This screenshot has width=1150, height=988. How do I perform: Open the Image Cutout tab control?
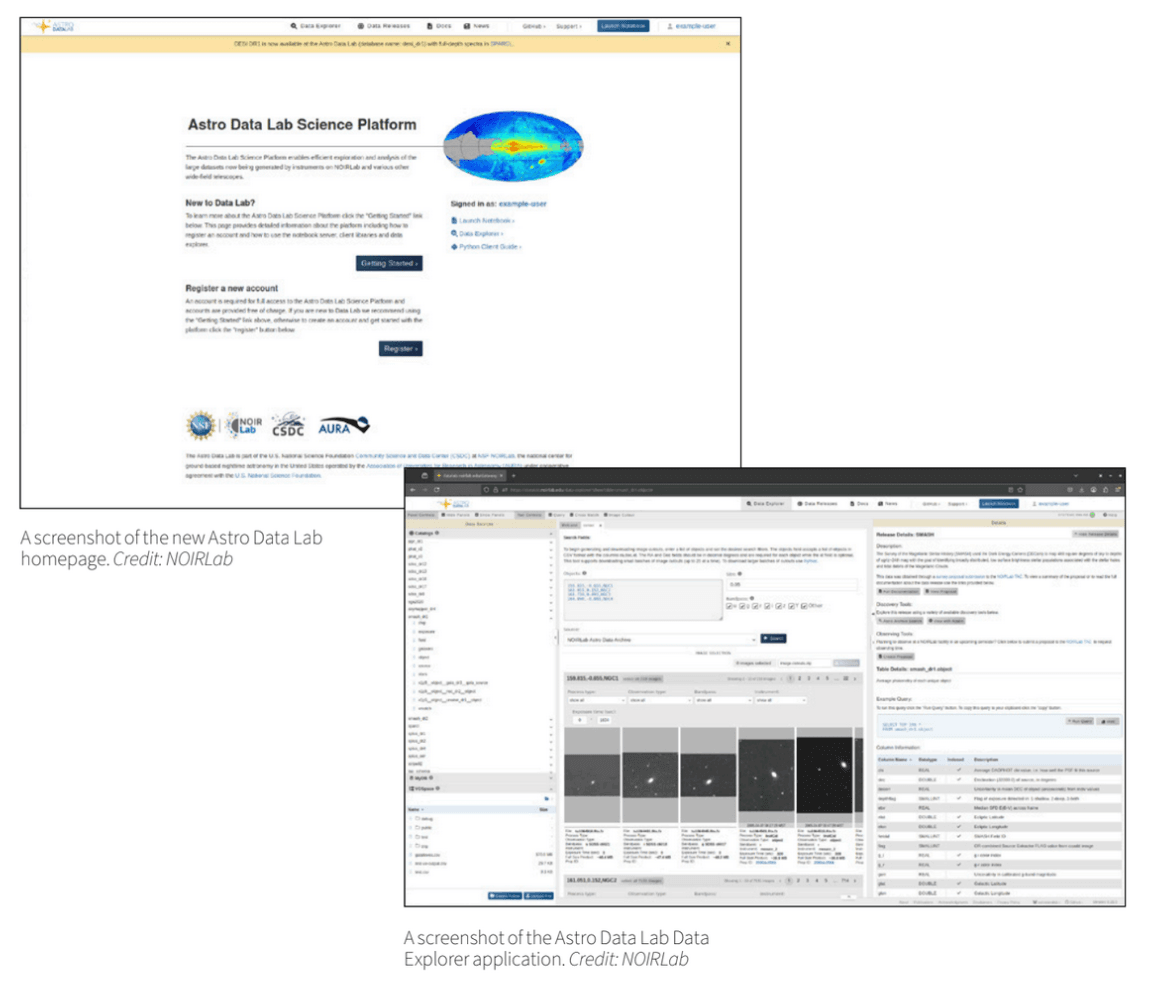(619, 515)
